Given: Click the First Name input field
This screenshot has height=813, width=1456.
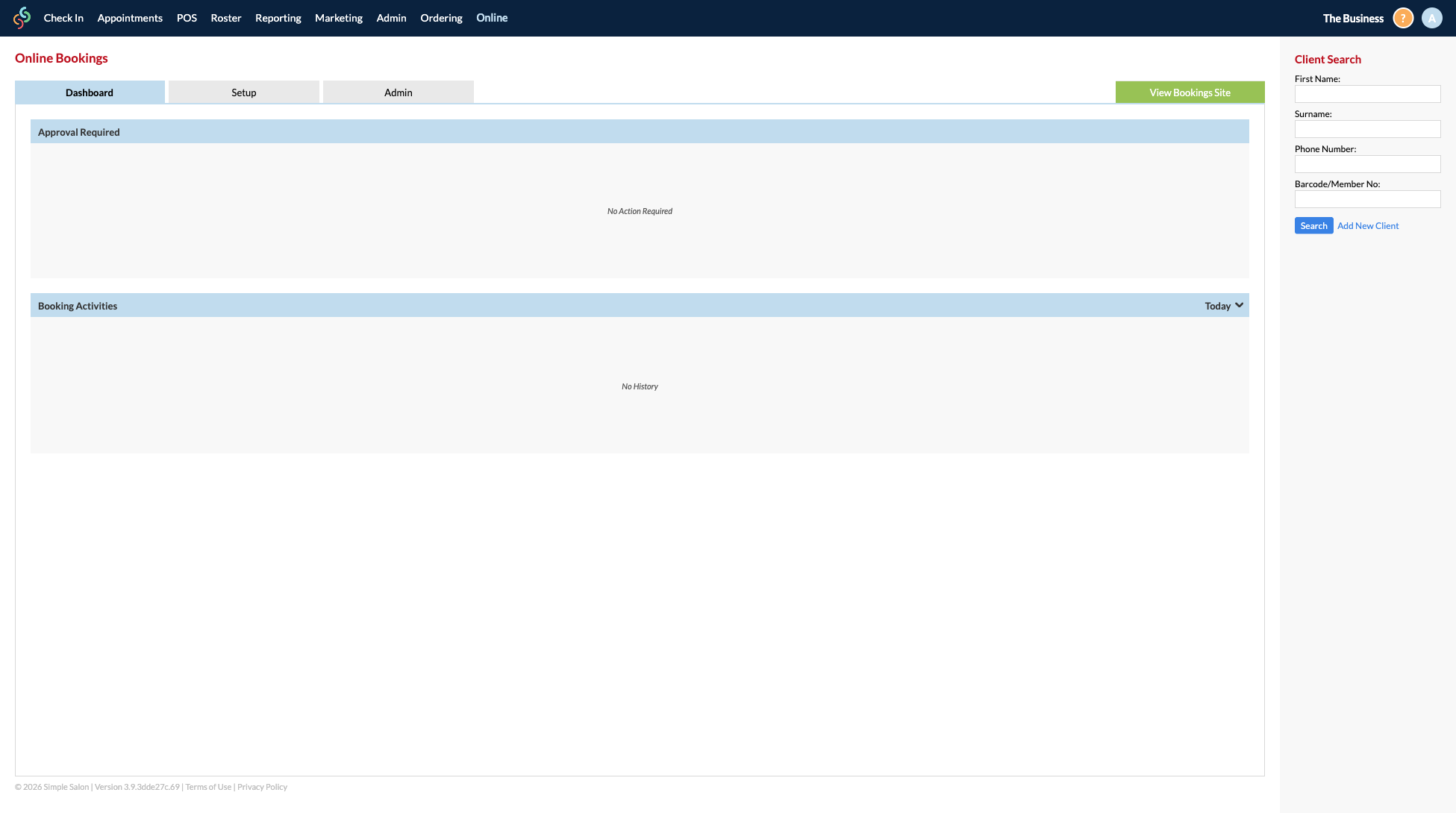Looking at the screenshot, I should 1367,94.
